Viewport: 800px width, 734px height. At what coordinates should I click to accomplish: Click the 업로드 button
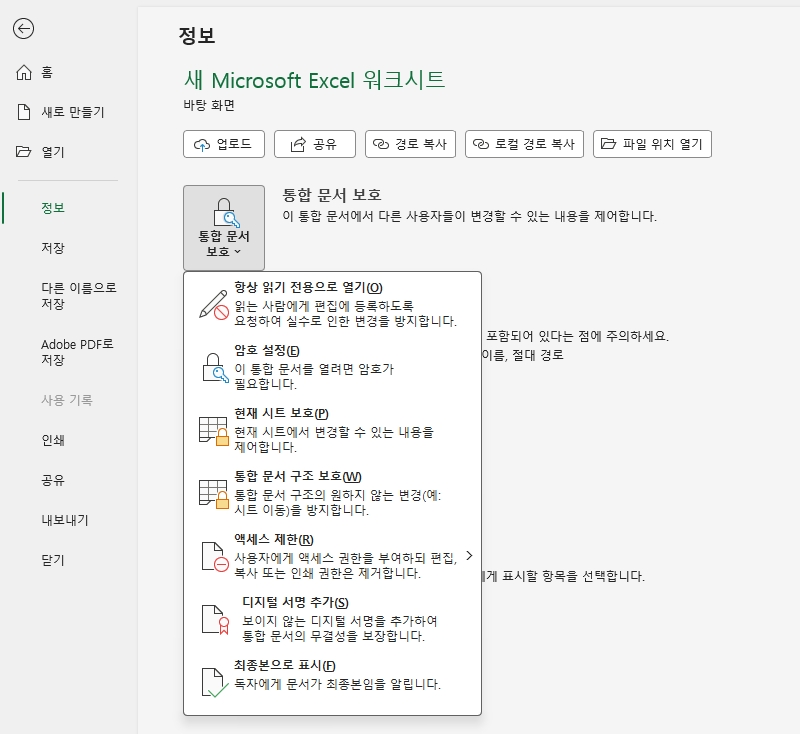click(224, 144)
